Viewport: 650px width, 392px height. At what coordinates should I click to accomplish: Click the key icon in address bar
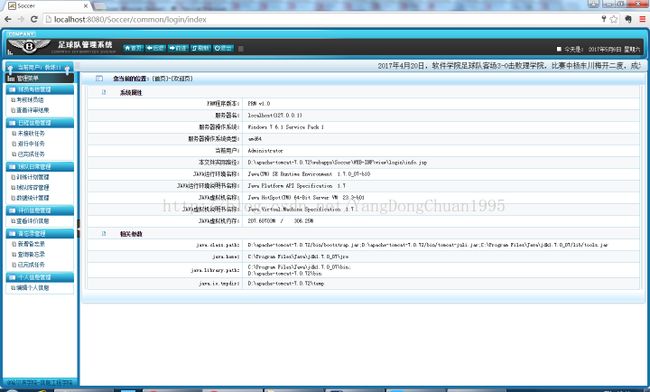[604, 19]
